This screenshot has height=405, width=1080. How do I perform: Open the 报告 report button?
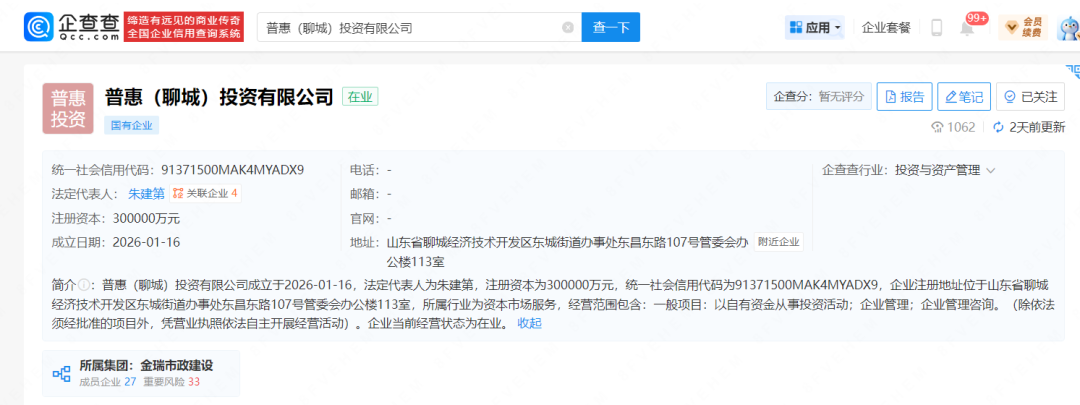(904, 96)
